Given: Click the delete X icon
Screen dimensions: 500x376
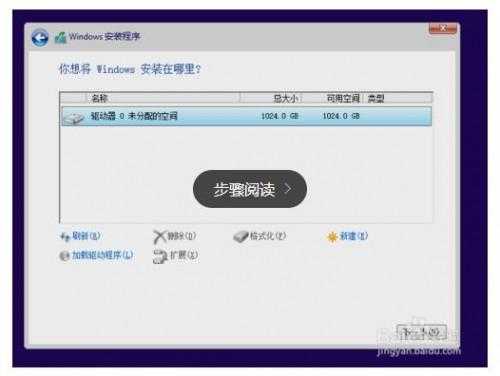Looking at the screenshot, I should tap(159, 237).
